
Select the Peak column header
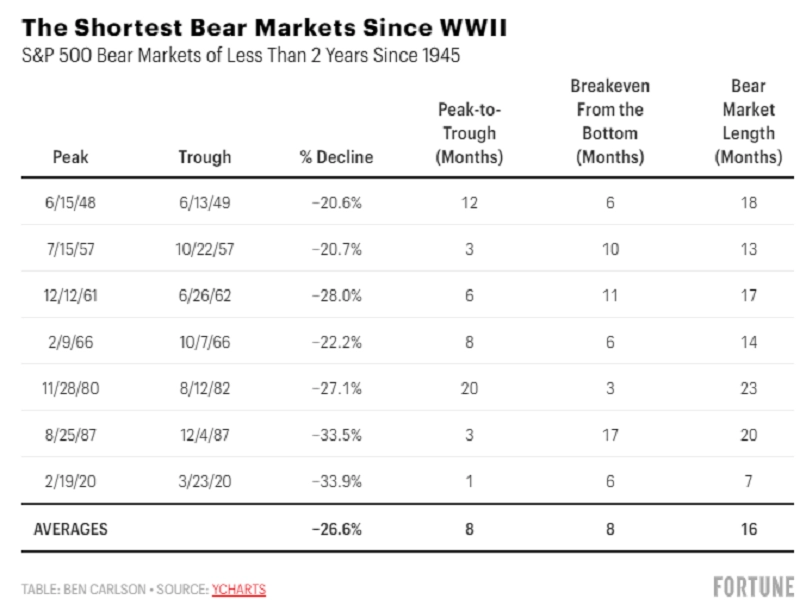(x=70, y=157)
